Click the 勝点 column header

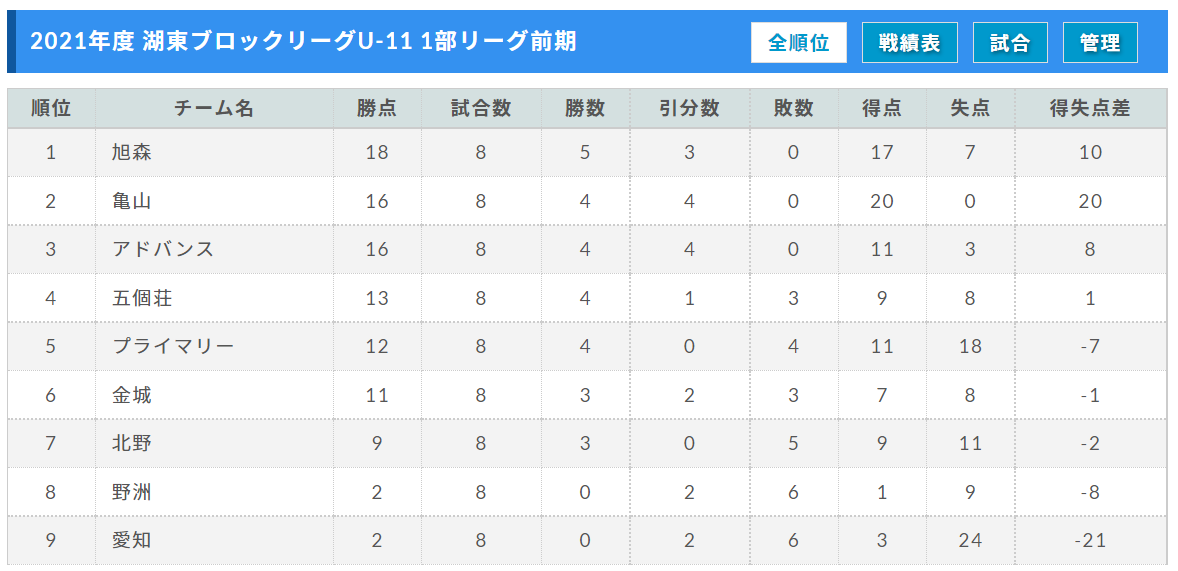point(377,109)
